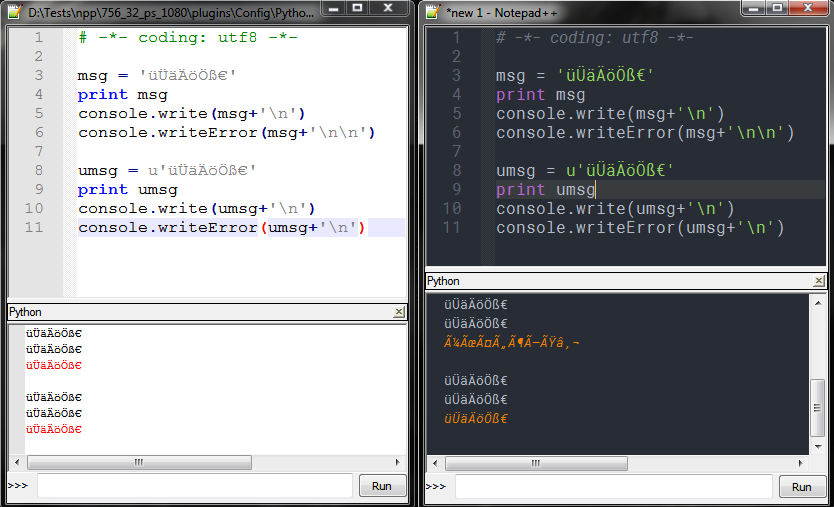
Task: Focus the left console command input field
Action: click(x=195, y=486)
